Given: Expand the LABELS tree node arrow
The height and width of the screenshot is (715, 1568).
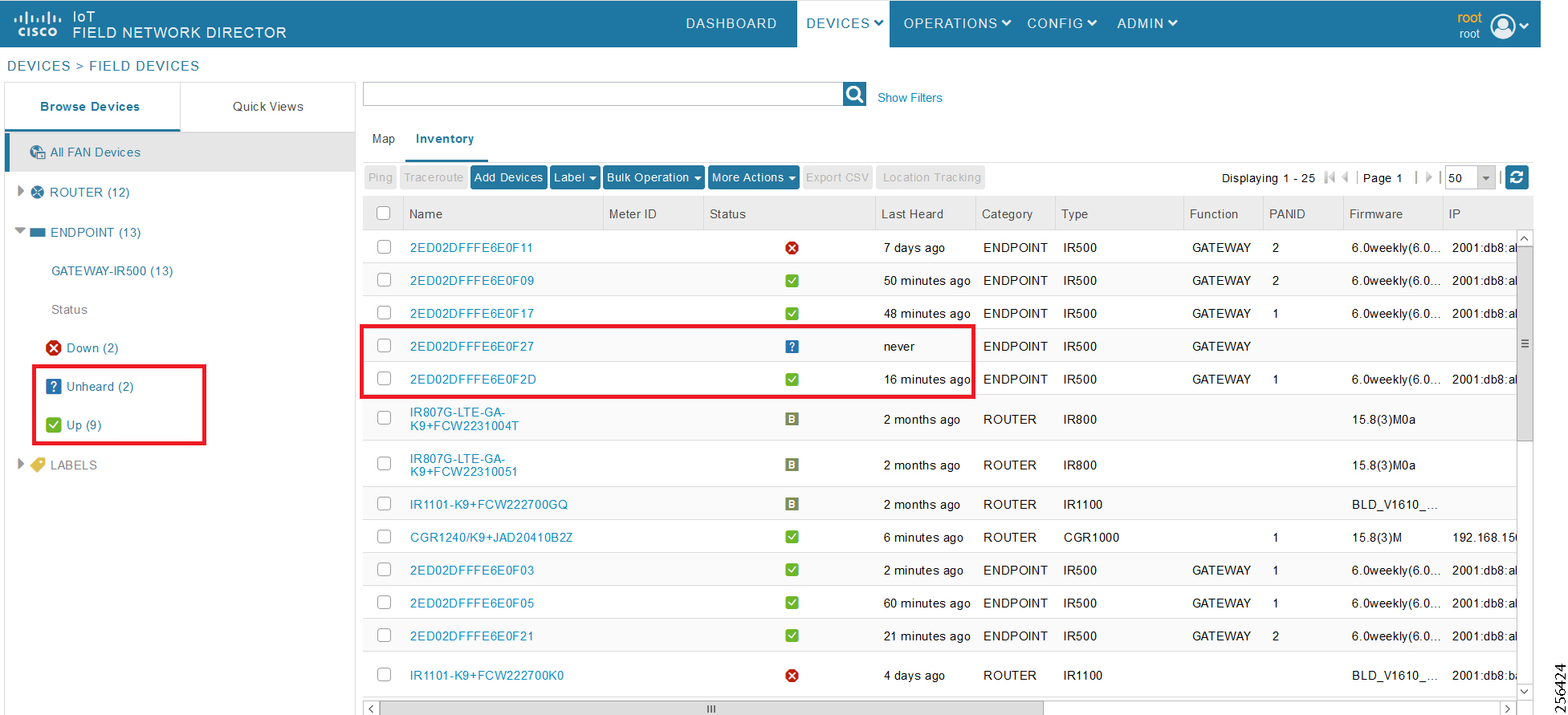Looking at the screenshot, I should pos(21,464).
